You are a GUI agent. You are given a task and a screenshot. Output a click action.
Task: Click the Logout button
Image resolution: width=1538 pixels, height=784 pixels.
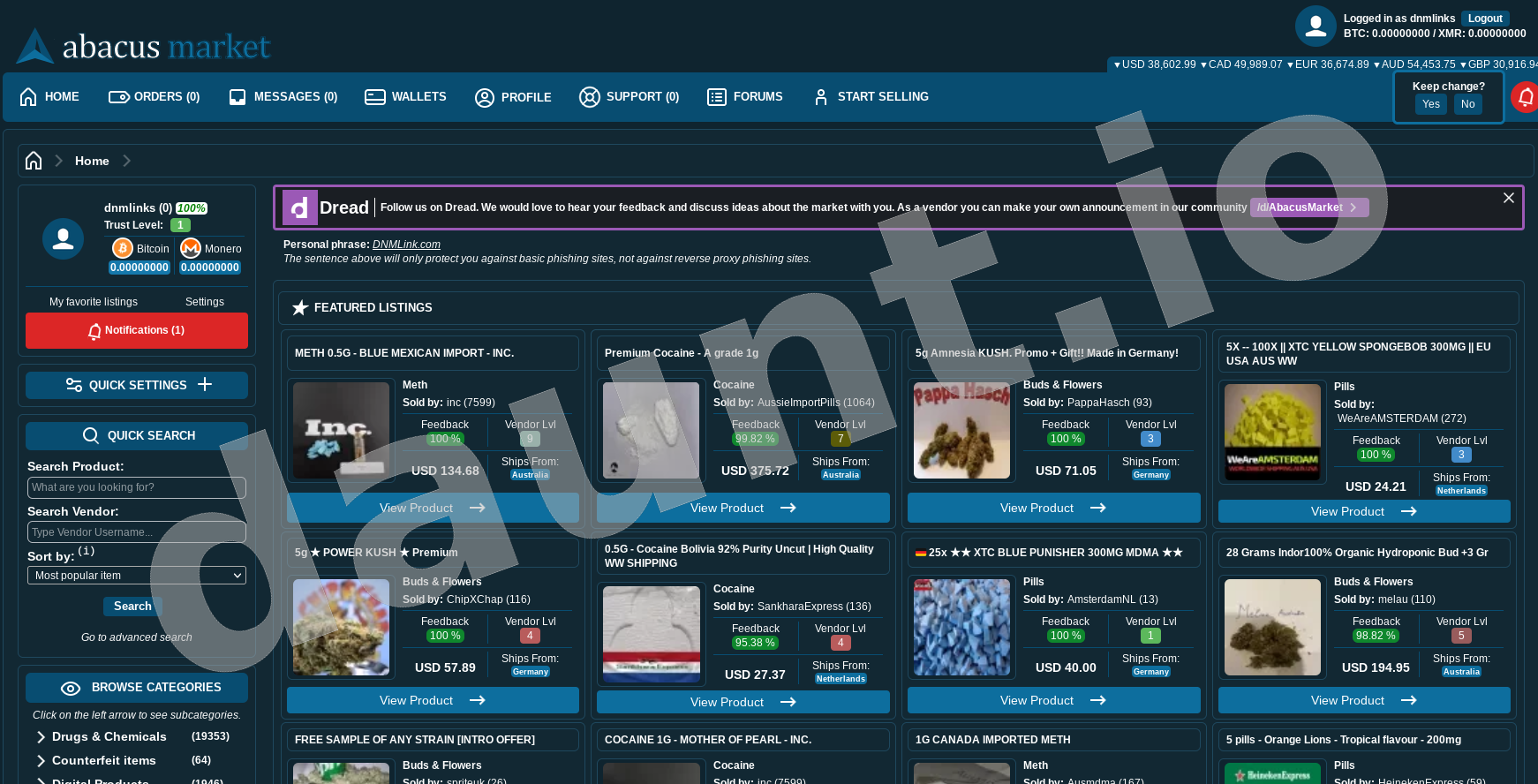tap(1485, 19)
